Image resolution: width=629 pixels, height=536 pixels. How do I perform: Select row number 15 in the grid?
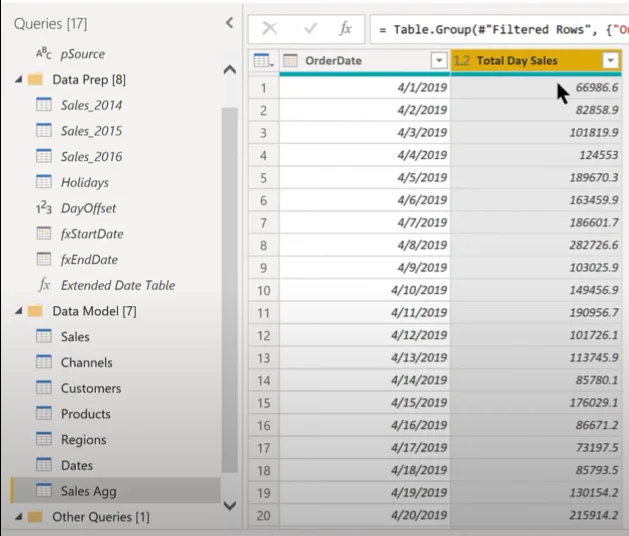point(264,403)
